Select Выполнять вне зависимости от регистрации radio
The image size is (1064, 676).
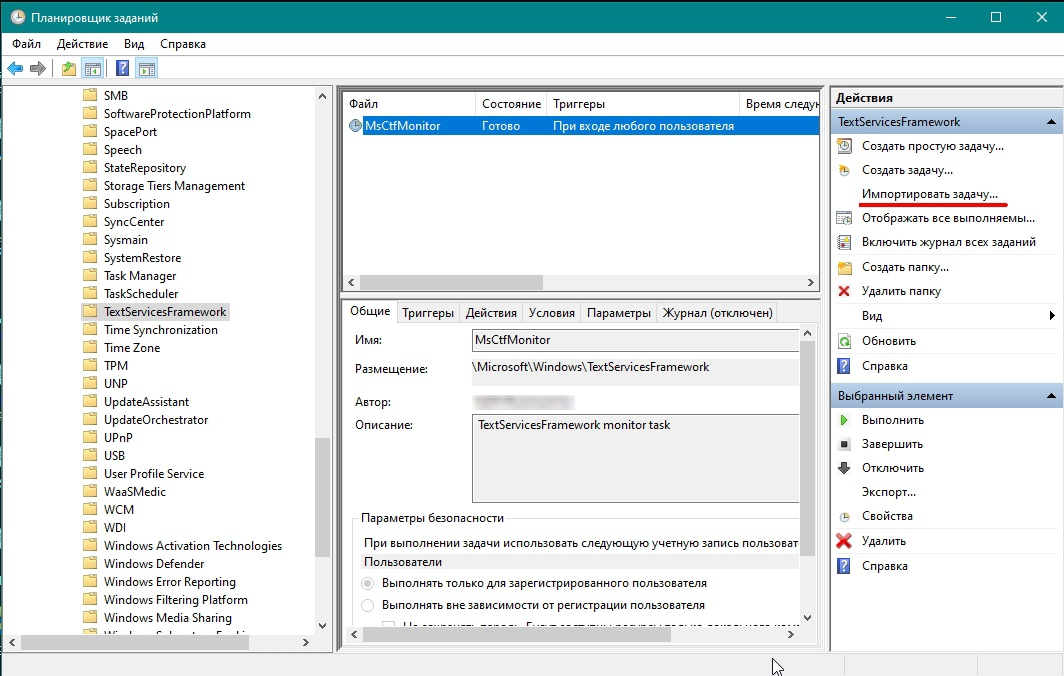click(368, 605)
